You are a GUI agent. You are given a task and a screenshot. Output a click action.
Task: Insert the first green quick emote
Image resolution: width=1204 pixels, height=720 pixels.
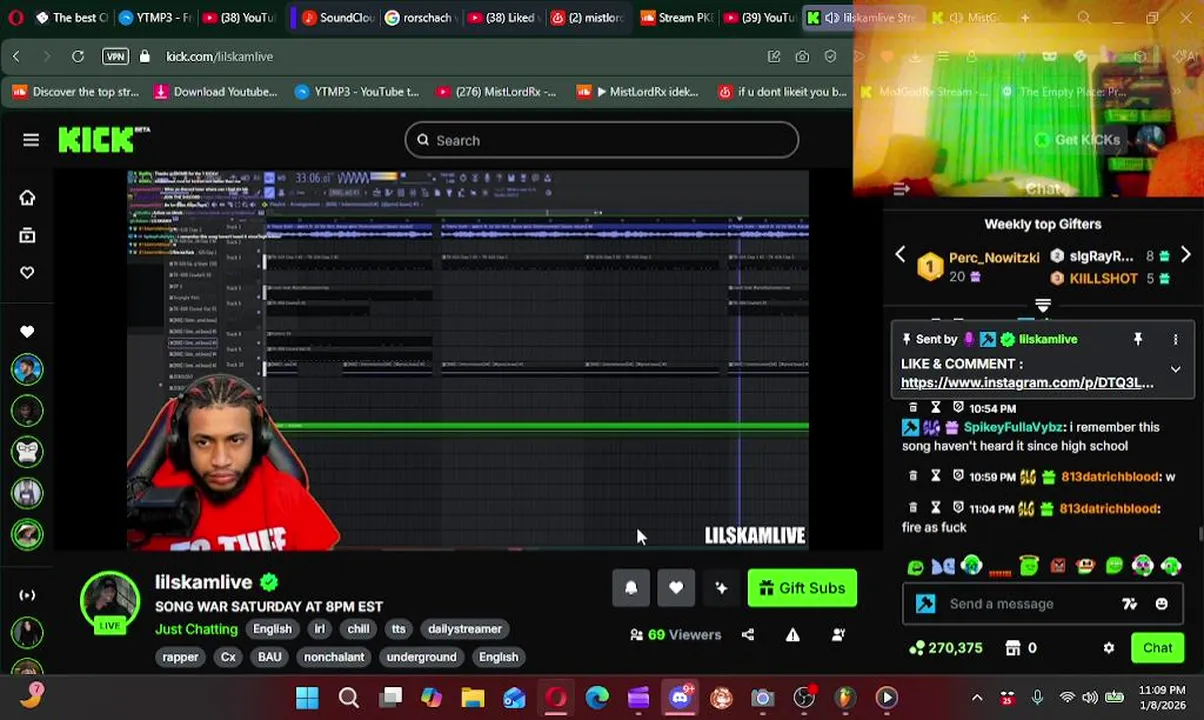[916, 567]
